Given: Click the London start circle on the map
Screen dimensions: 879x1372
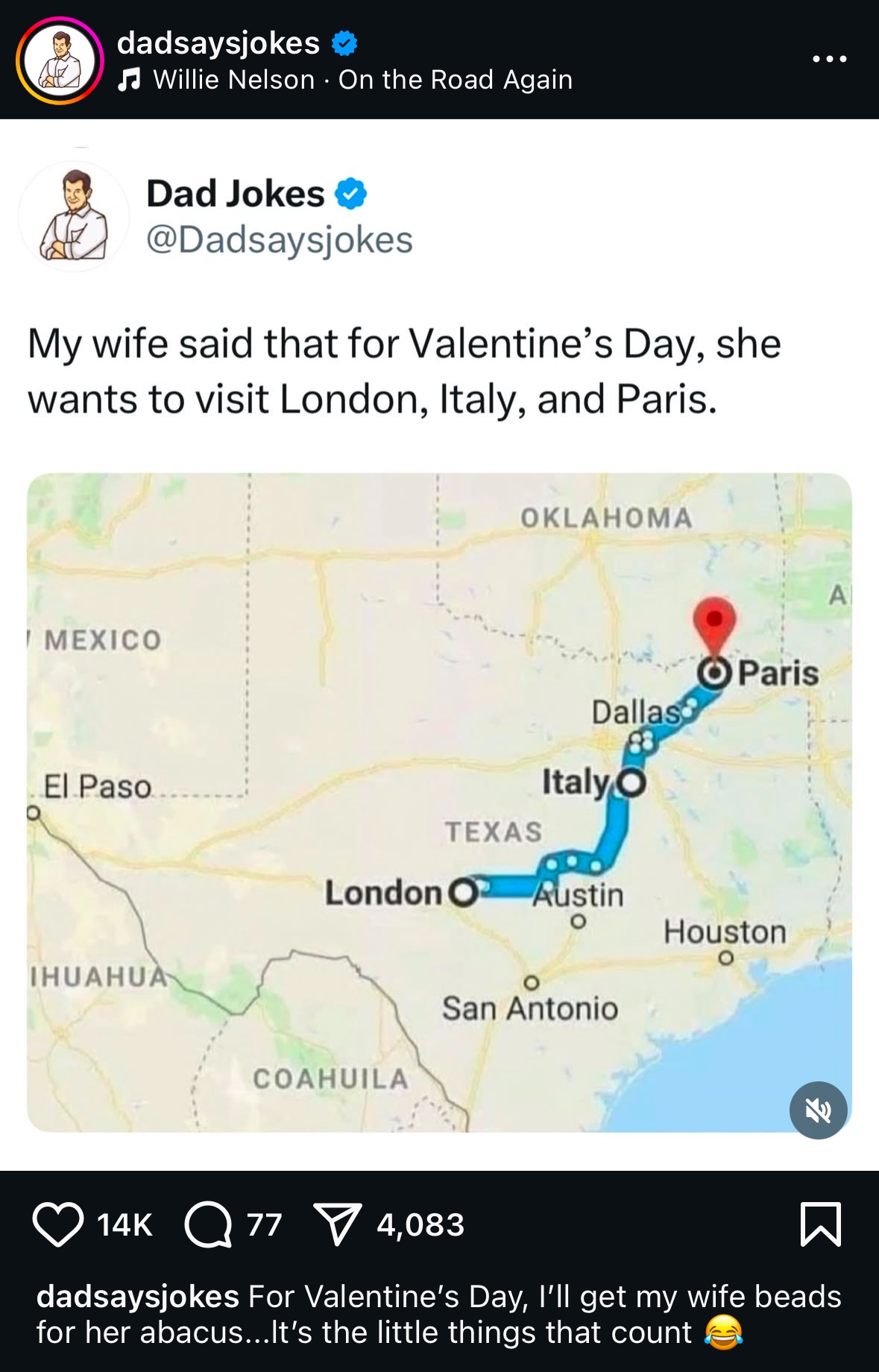Looking at the screenshot, I should click(x=463, y=891).
